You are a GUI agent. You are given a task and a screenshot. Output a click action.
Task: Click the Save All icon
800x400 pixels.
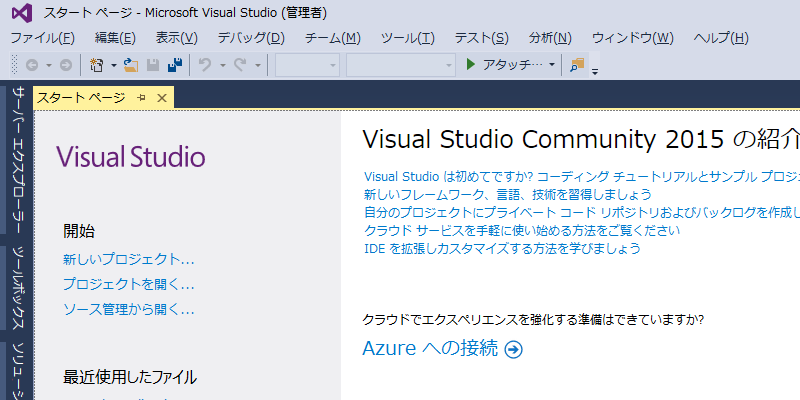(x=176, y=65)
